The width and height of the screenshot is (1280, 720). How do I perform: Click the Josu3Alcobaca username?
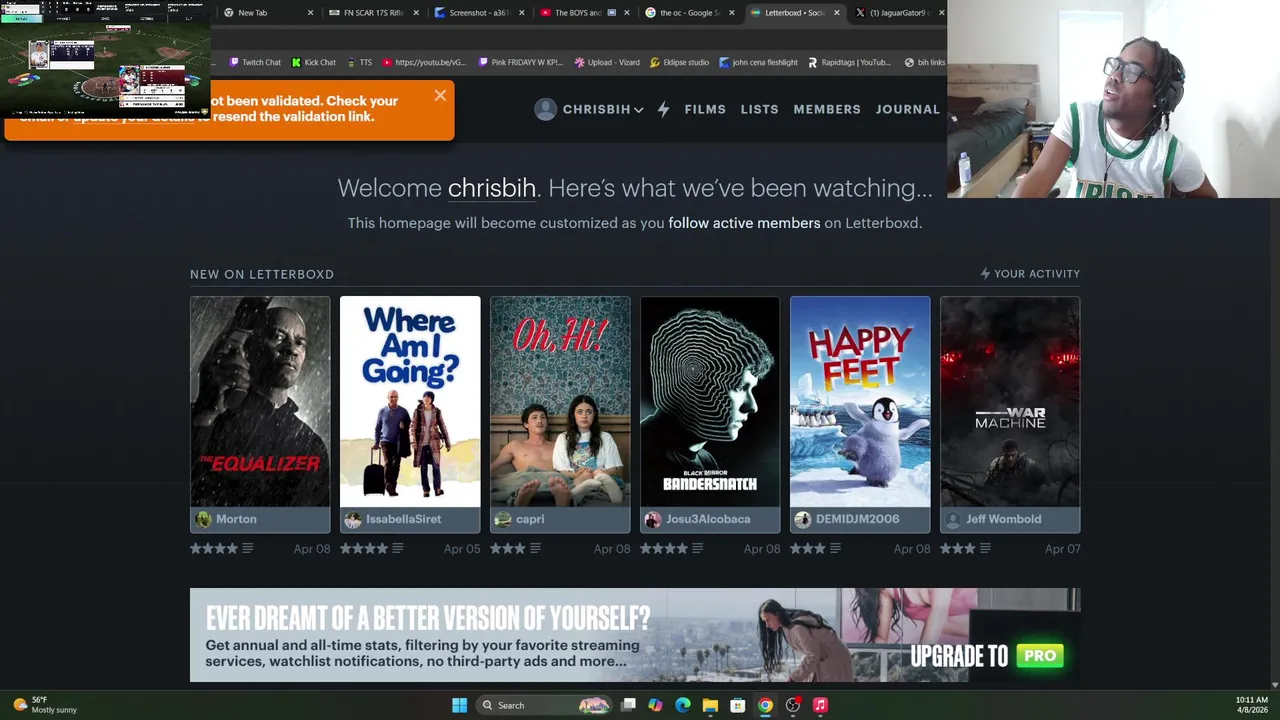click(x=708, y=519)
